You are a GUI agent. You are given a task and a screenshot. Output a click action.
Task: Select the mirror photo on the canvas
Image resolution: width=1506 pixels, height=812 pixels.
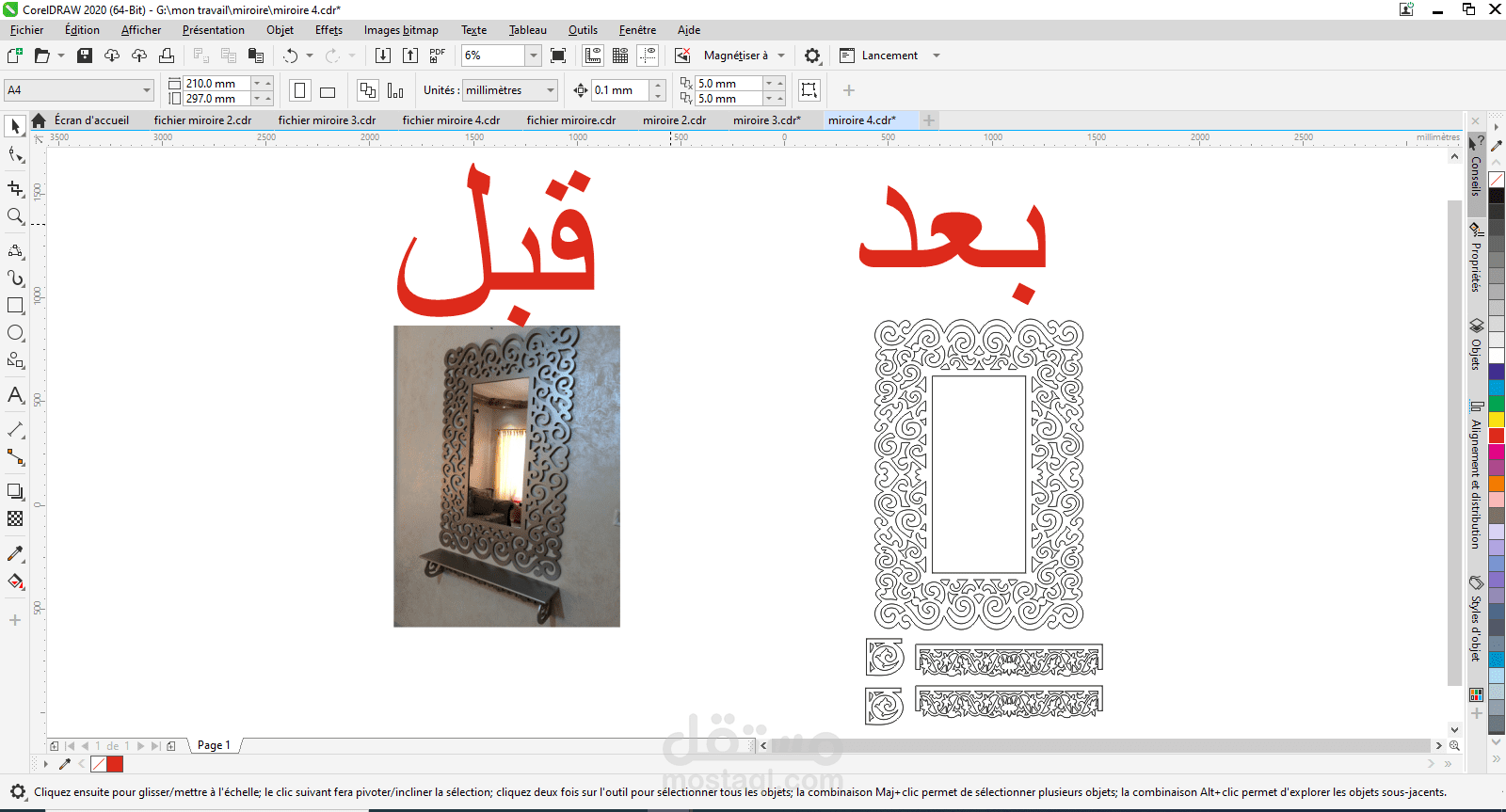coord(506,476)
